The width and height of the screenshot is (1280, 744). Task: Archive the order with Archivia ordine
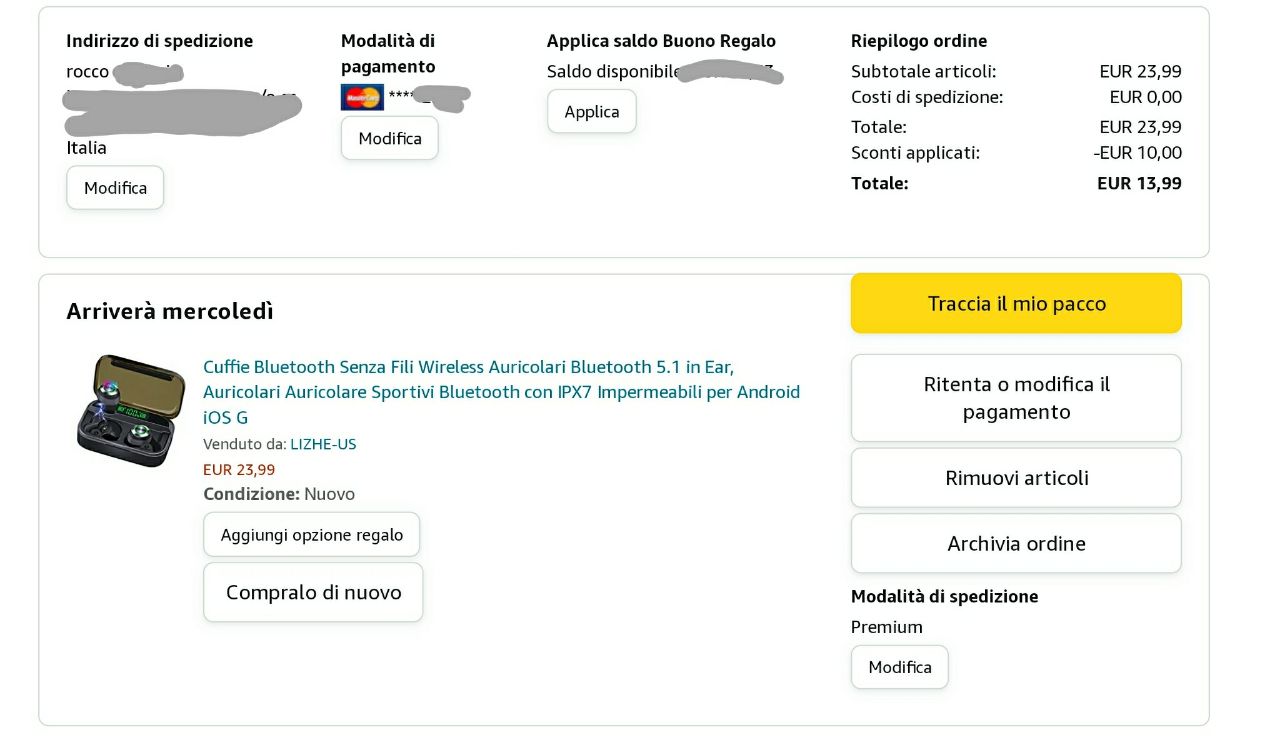click(x=1016, y=544)
